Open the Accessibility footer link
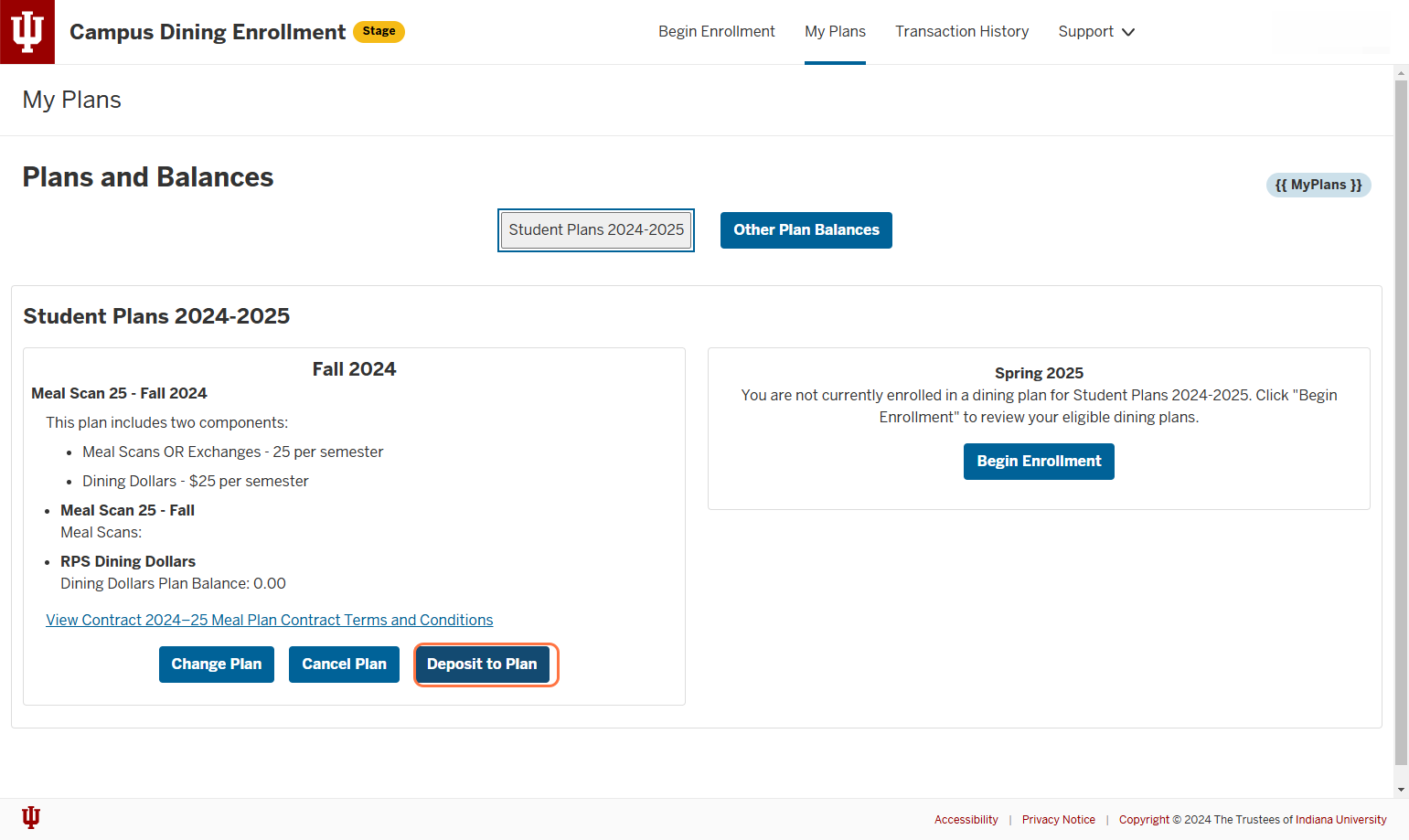Viewport: 1409px width, 840px height. [966, 820]
